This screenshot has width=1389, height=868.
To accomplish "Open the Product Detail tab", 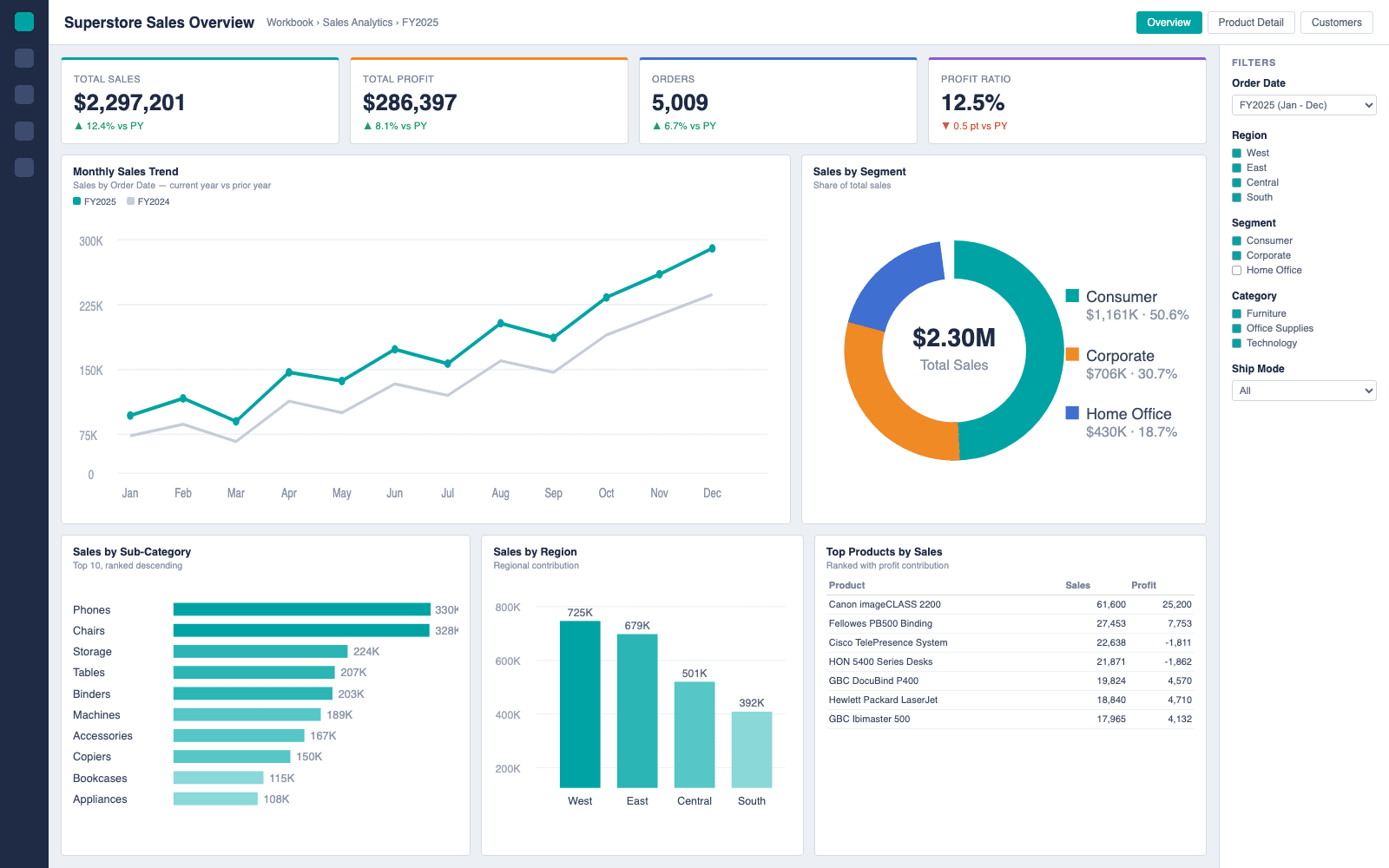I will coord(1251,23).
